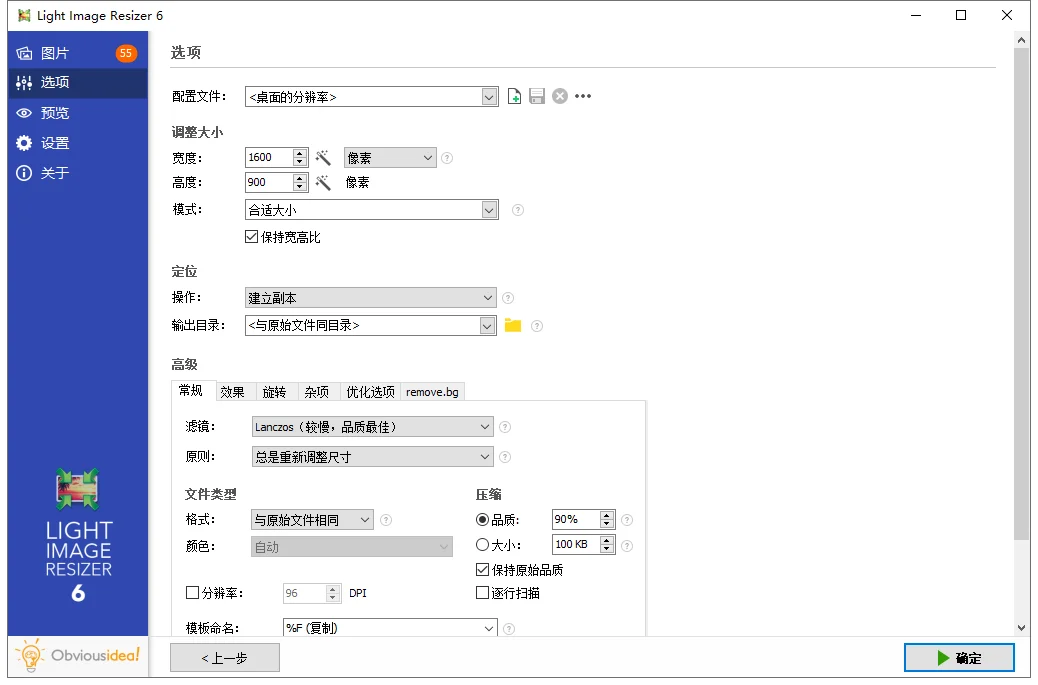
Task: Go back with the 上一步 button
Action: click(225, 658)
